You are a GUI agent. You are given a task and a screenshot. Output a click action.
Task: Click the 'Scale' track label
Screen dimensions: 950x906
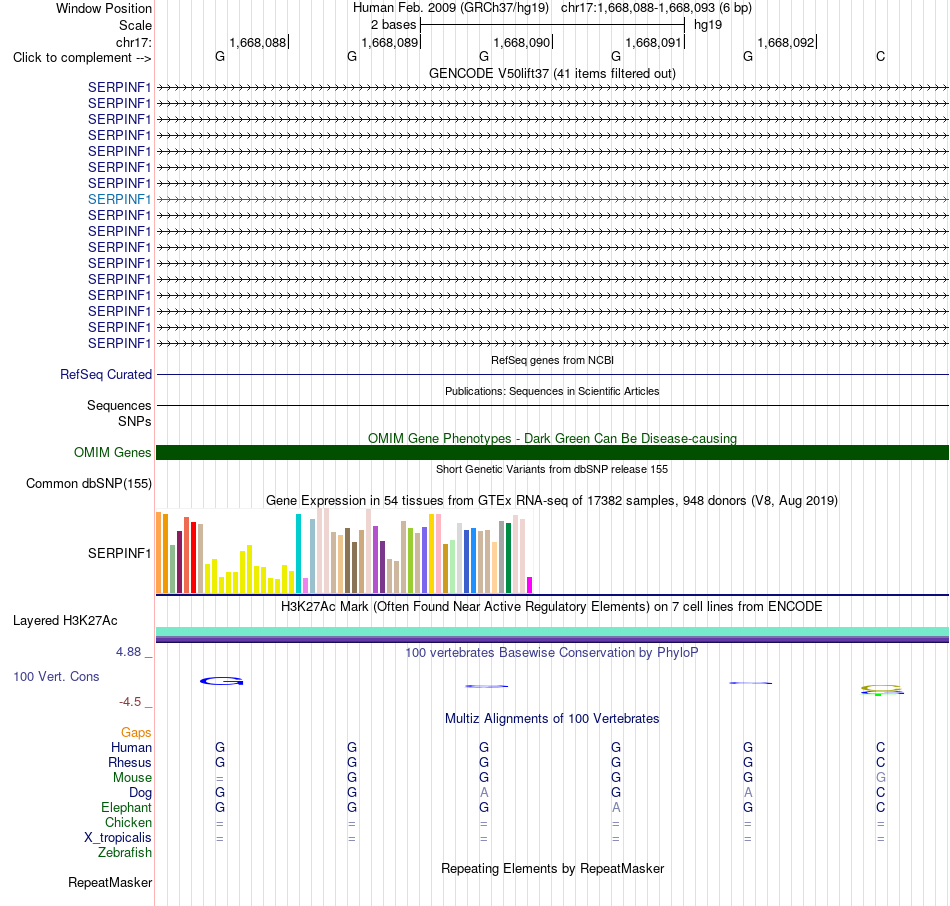coord(135,25)
